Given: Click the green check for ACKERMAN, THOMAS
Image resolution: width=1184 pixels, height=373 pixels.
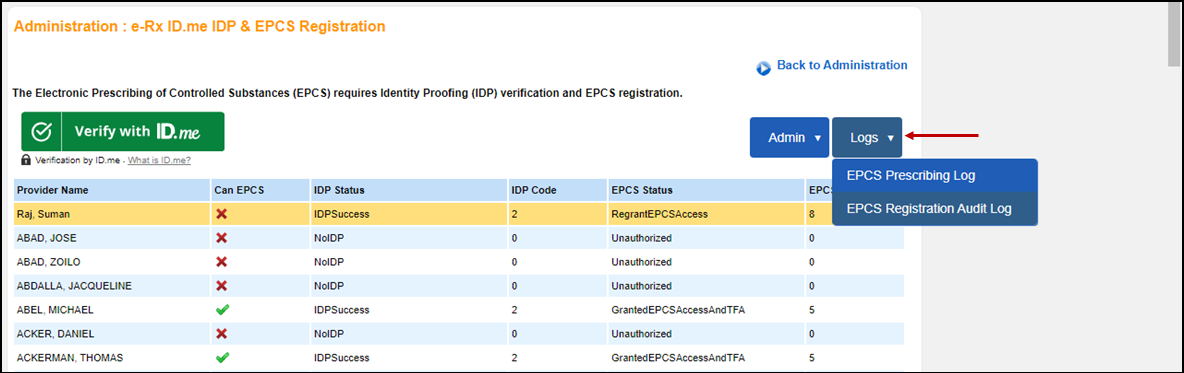Looking at the screenshot, I should [222, 358].
